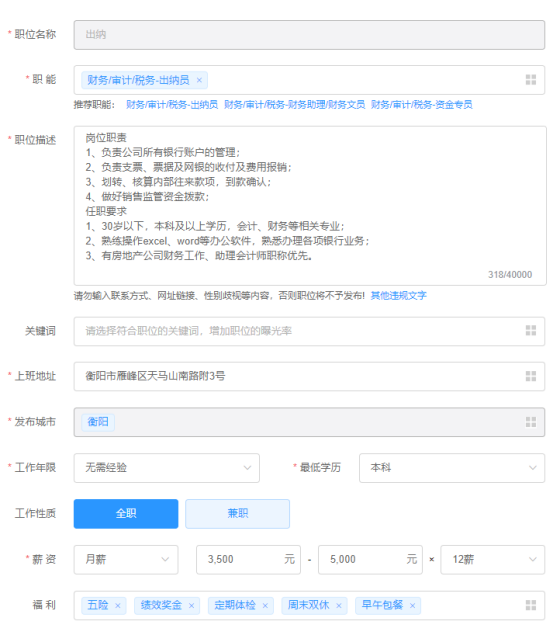Open the grid picker in the 关键词 field
554x635 pixels.
click(531, 330)
